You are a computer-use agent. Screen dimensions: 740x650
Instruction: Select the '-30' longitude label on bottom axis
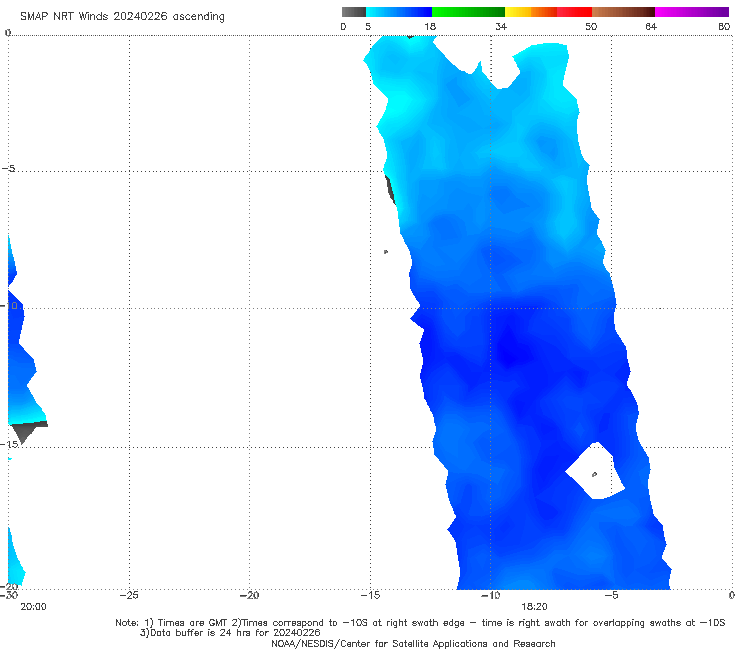(9, 595)
